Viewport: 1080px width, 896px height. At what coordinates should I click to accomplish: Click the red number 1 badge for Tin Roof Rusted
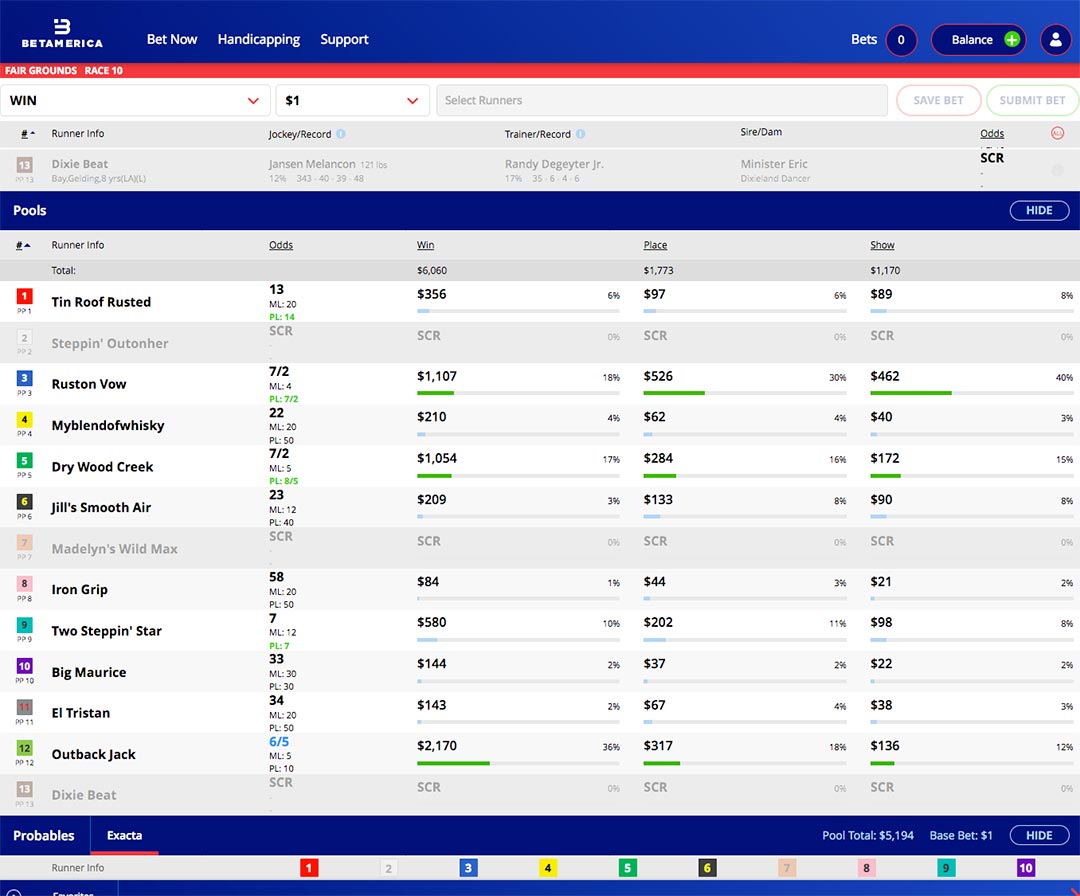(25, 296)
